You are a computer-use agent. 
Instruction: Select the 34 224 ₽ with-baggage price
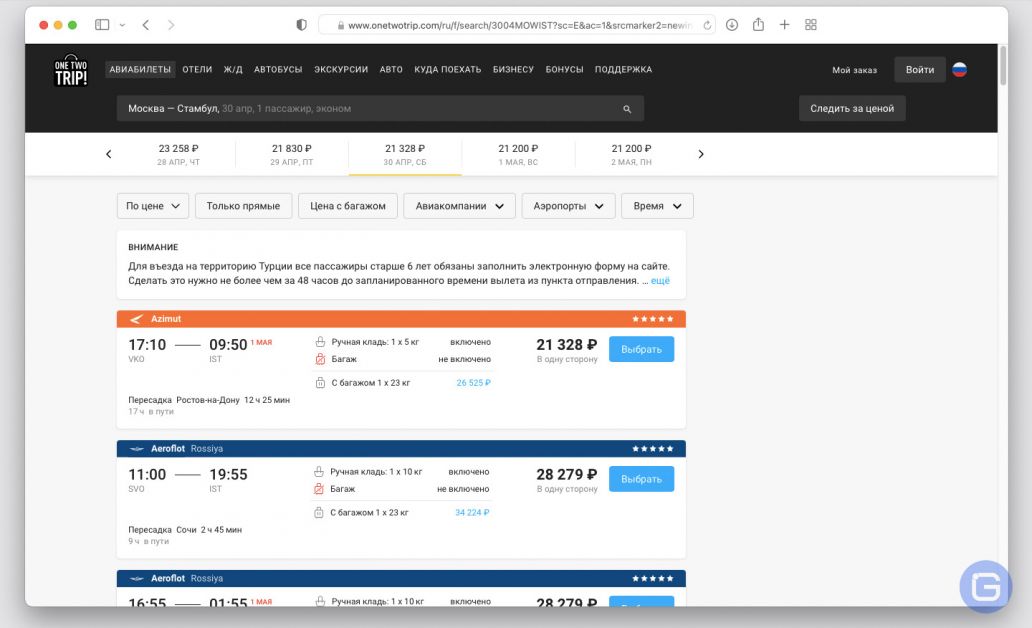[x=472, y=512]
